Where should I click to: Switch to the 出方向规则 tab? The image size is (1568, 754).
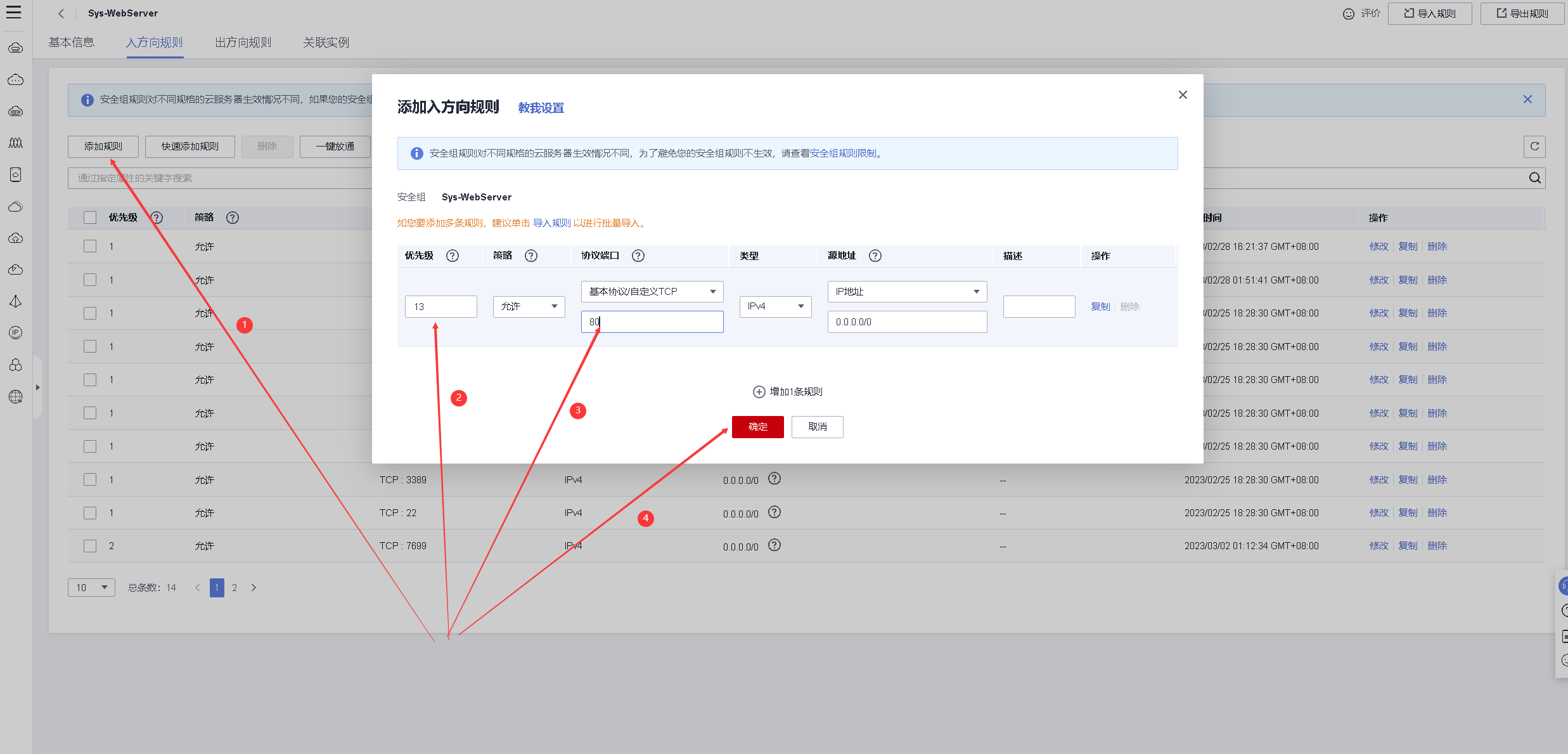pyautogui.click(x=243, y=42)
